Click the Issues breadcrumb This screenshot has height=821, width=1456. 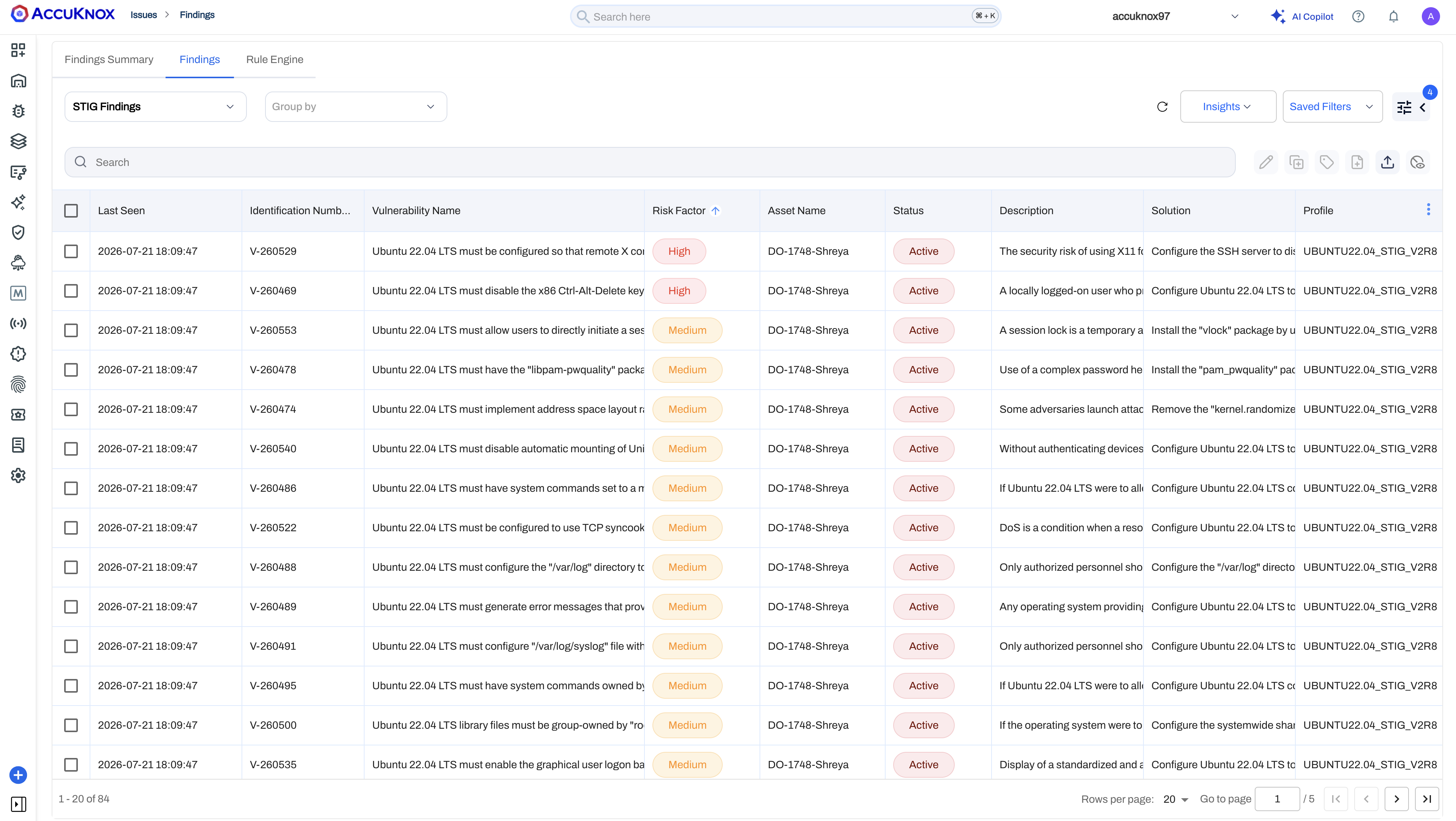[144, 15]
